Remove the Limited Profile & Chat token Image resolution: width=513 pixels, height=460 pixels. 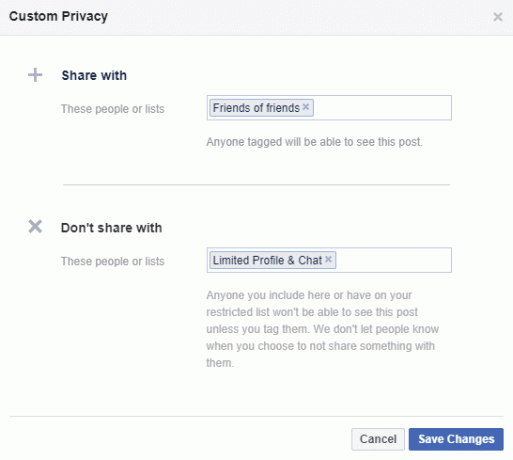pos(328,259)
